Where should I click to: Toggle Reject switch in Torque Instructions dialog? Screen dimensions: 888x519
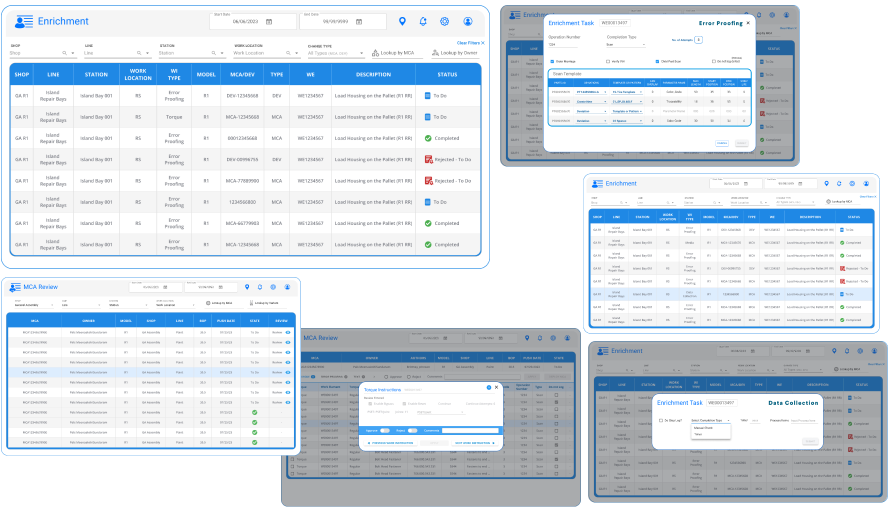point(412,431)
